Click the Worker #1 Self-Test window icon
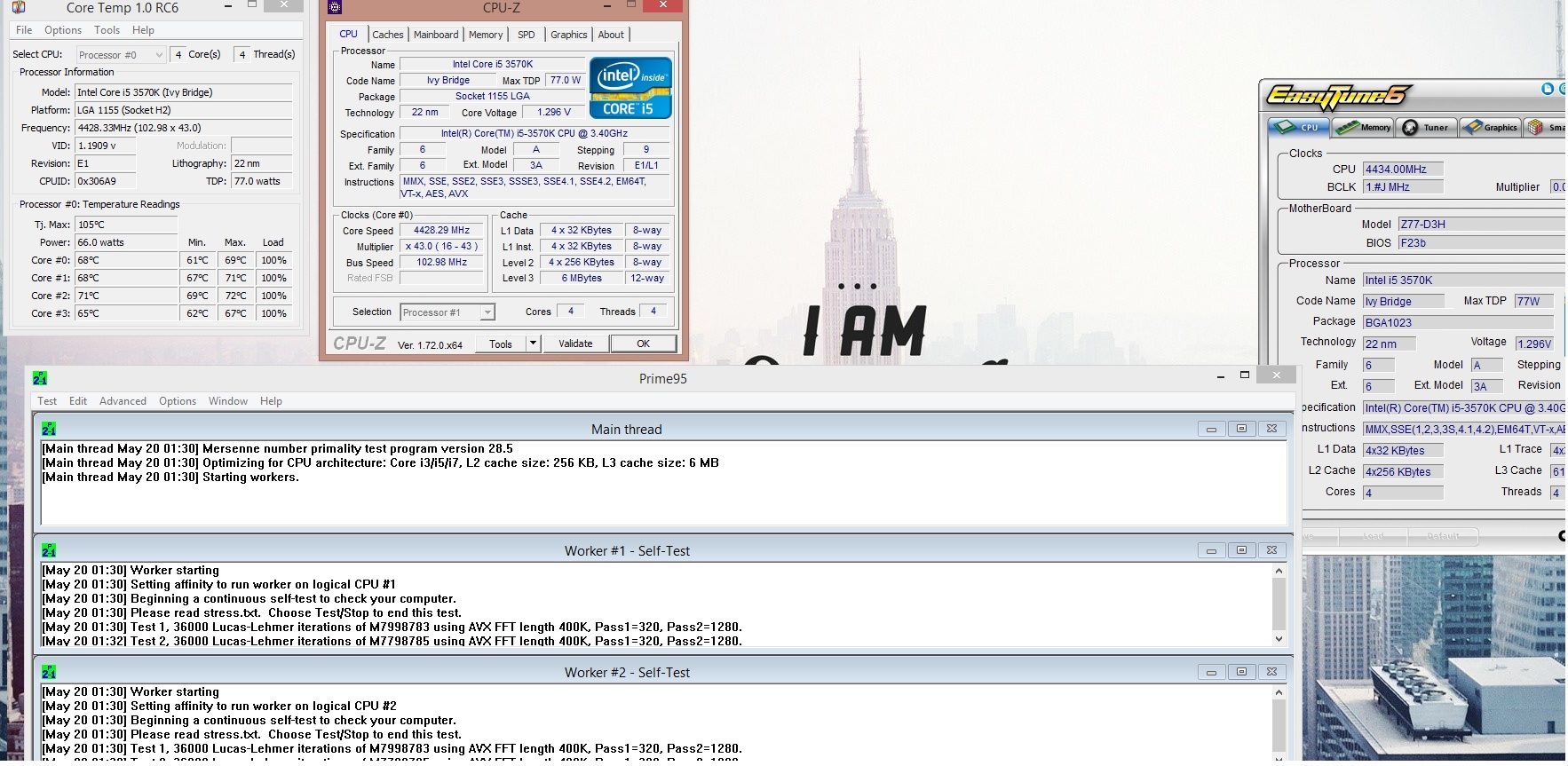The height and width of the screenshot is (766, 1568). (49, 550)
